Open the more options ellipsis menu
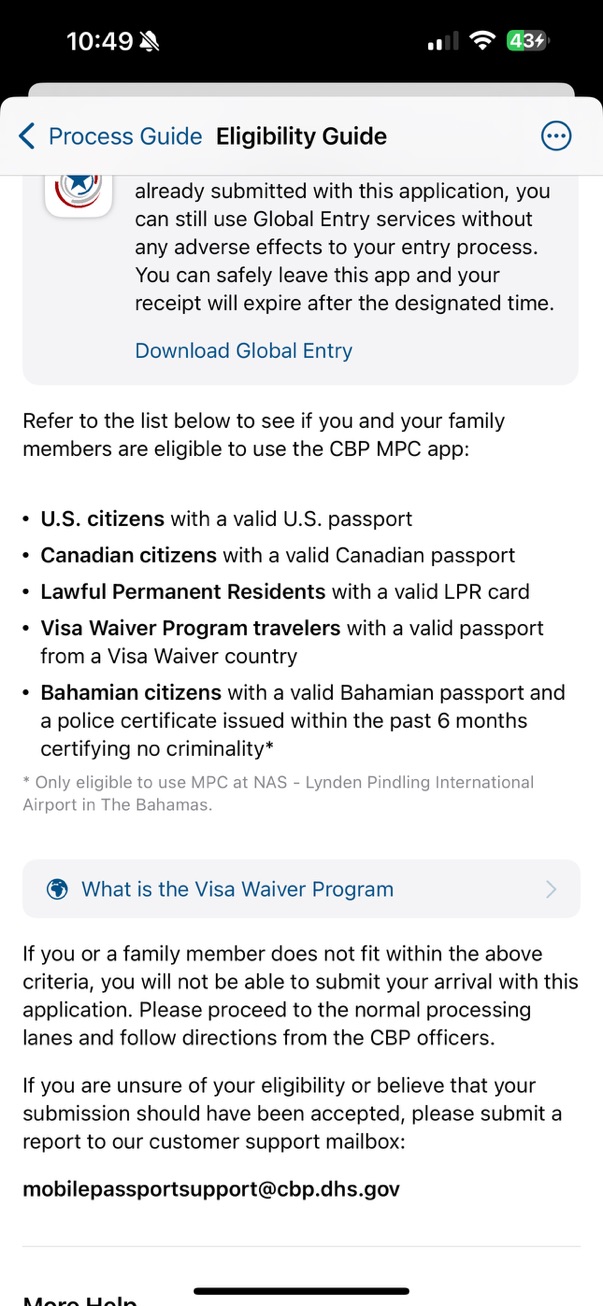 [x=556, y=136]
